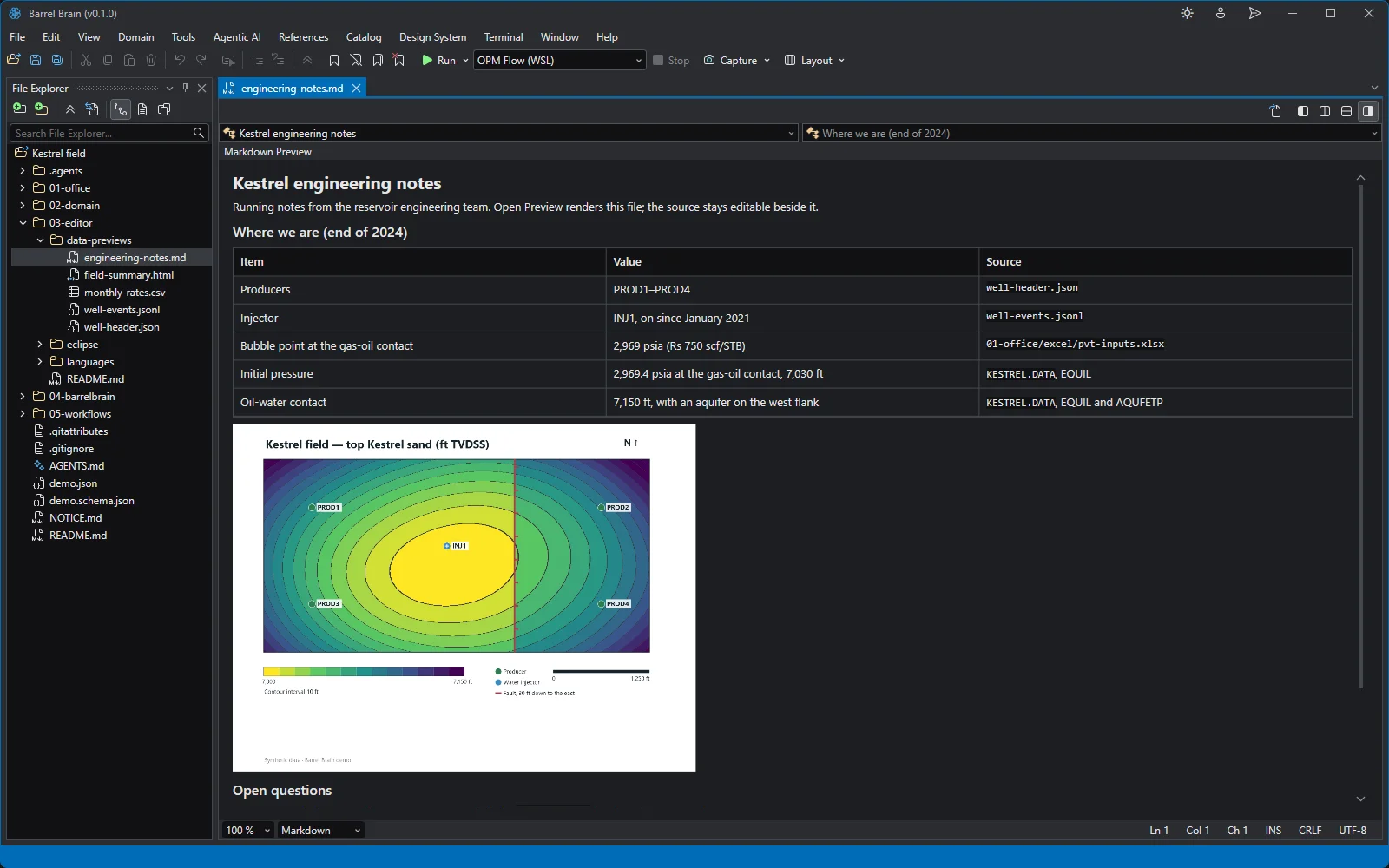Open the Markdown language selector in status bar

(x=320, y=831)
